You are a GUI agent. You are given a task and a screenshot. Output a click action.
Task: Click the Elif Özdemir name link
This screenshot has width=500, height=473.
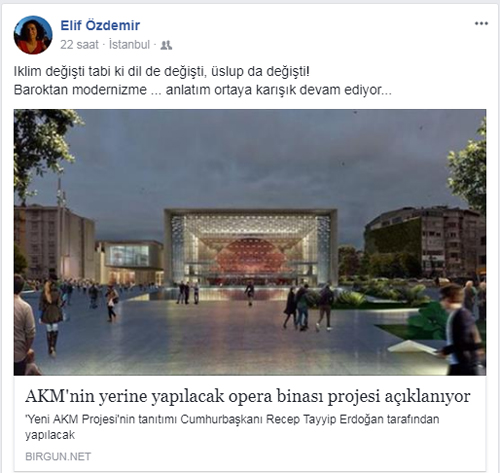pyautogui.click(x=100, y=25)
